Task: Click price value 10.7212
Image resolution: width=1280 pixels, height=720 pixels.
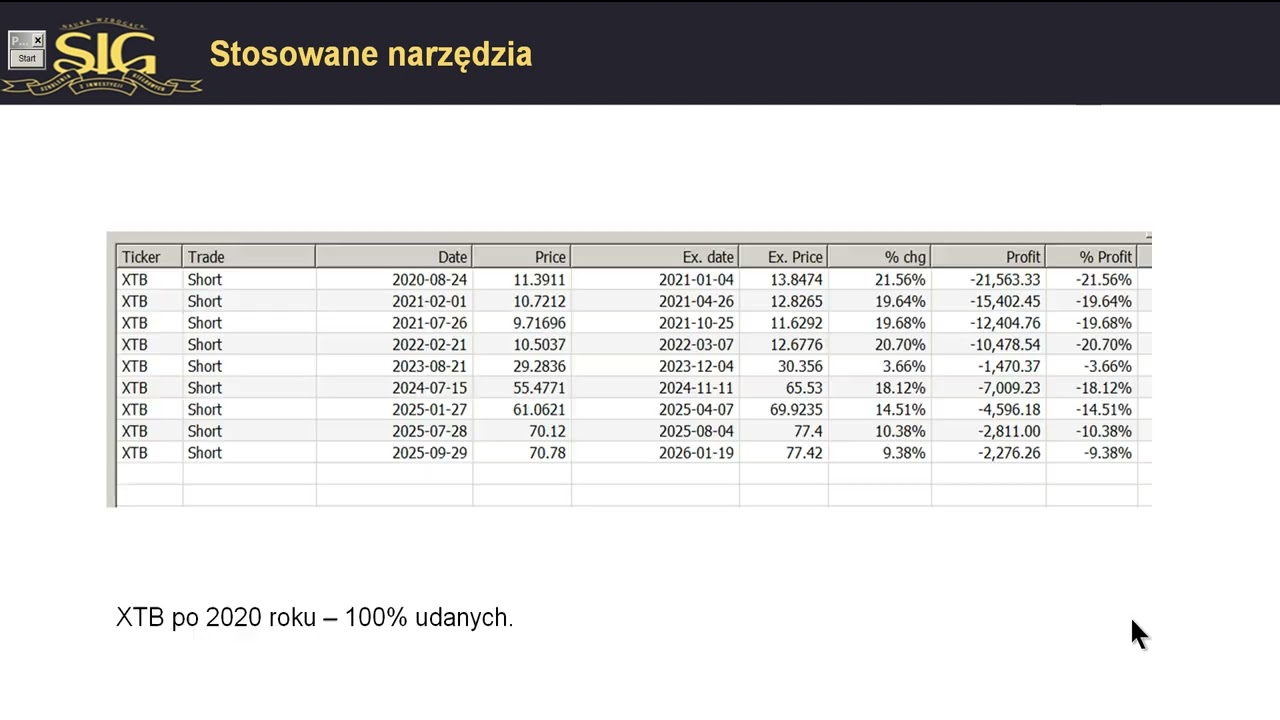Action: pyautogui.click(x=539, y=301)
